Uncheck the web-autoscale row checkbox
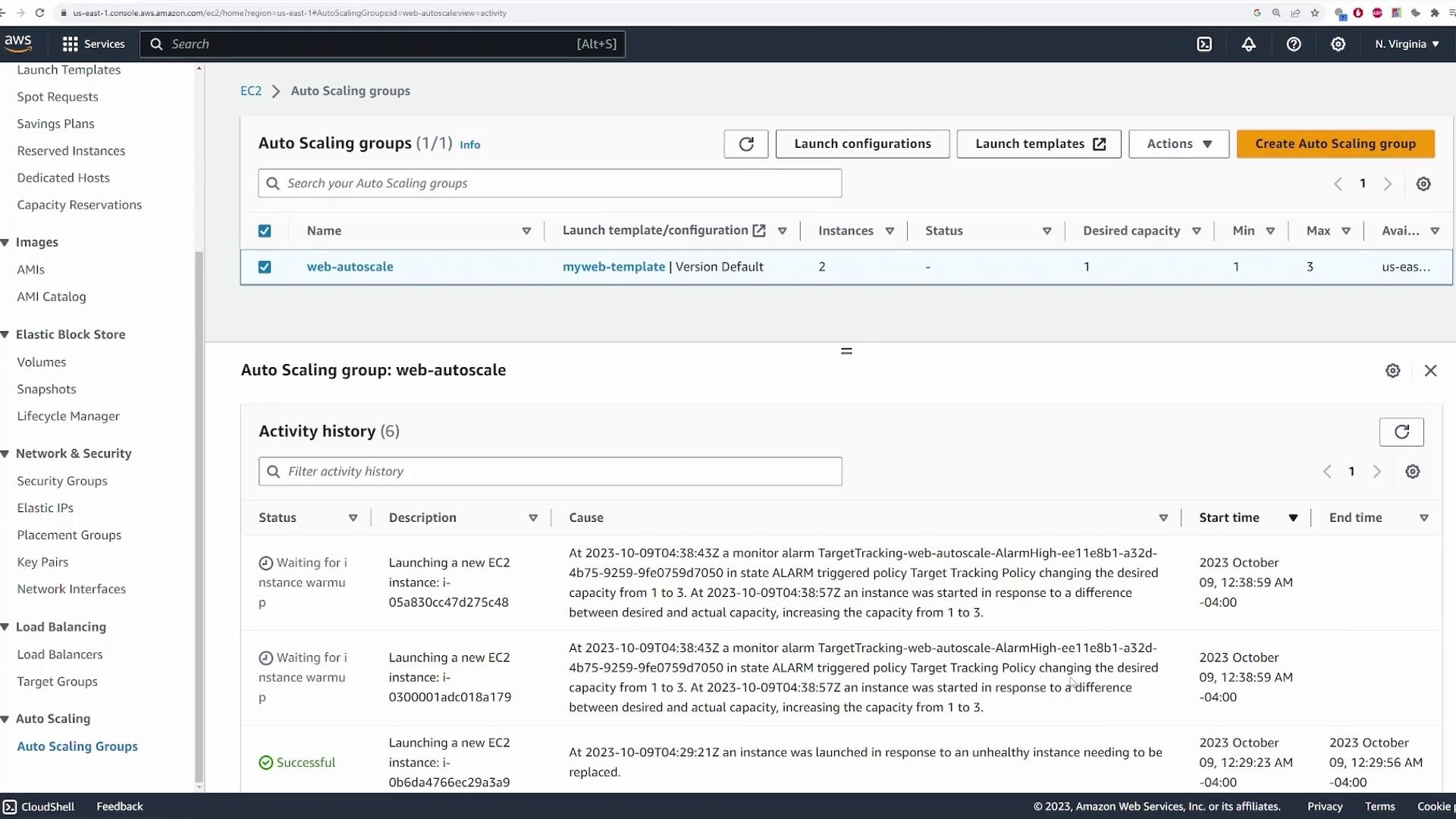The height and width of the screenshot is (819, 1456). coord(265,267)
